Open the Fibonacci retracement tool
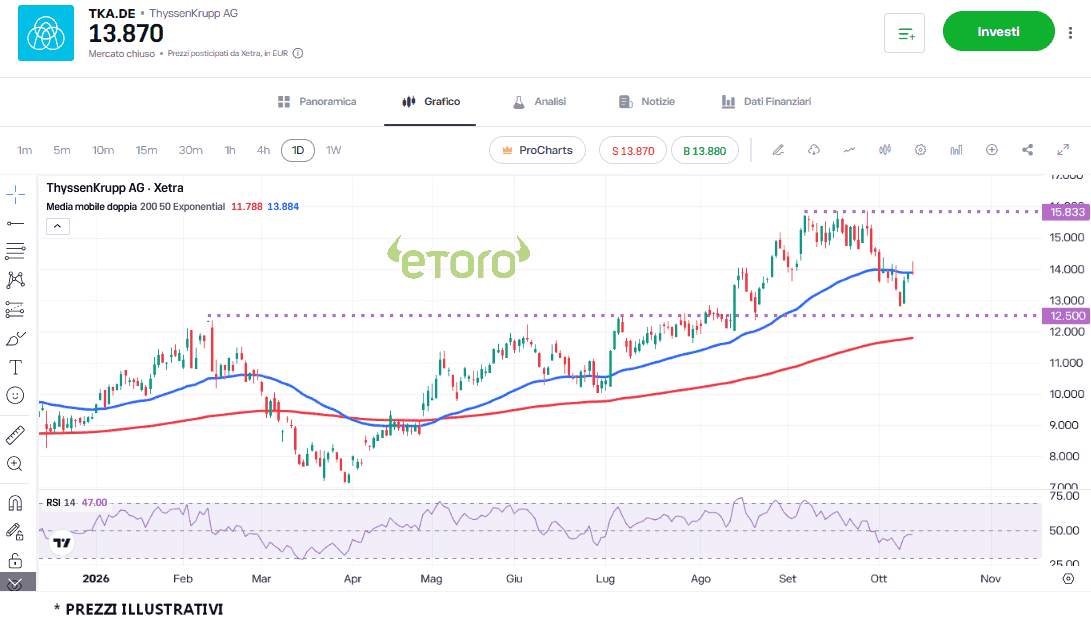The height and width of the screenshot is (619, 1091). (x=15, y=251)
